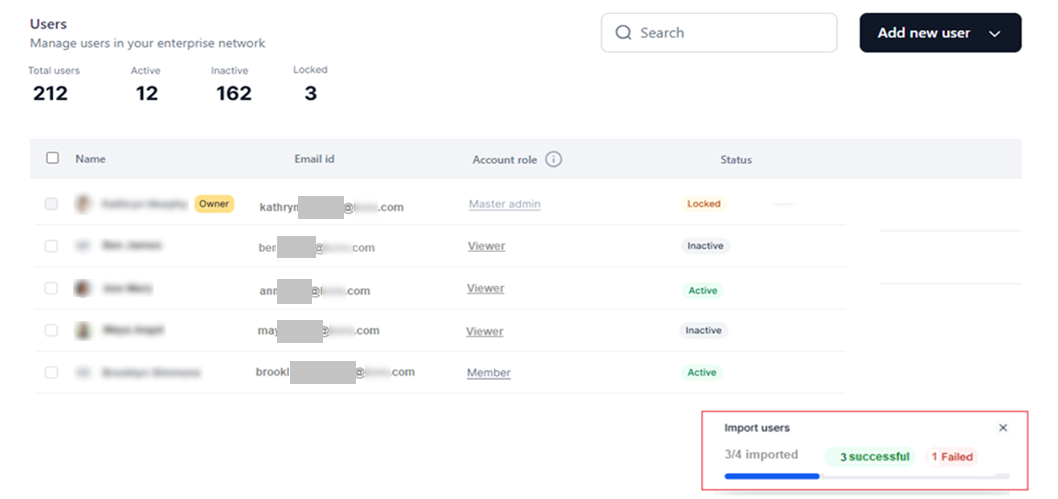1058x499 pixels.
Task: Click the Account role info icon
Action: (x=553, y=159)
